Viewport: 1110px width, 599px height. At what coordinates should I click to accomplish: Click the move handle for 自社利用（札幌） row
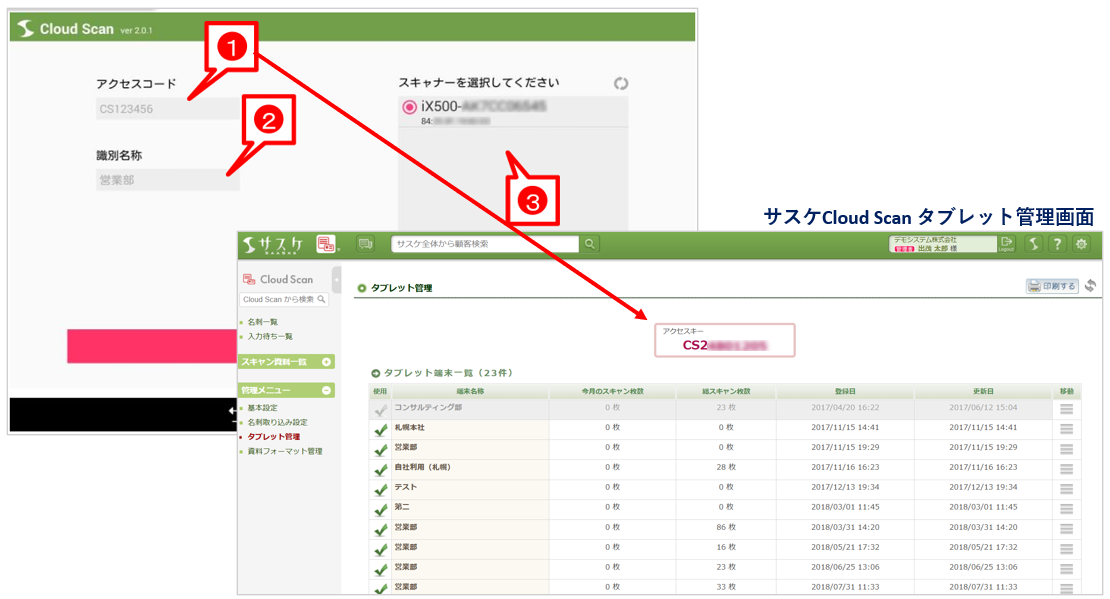coord(1066,468)
